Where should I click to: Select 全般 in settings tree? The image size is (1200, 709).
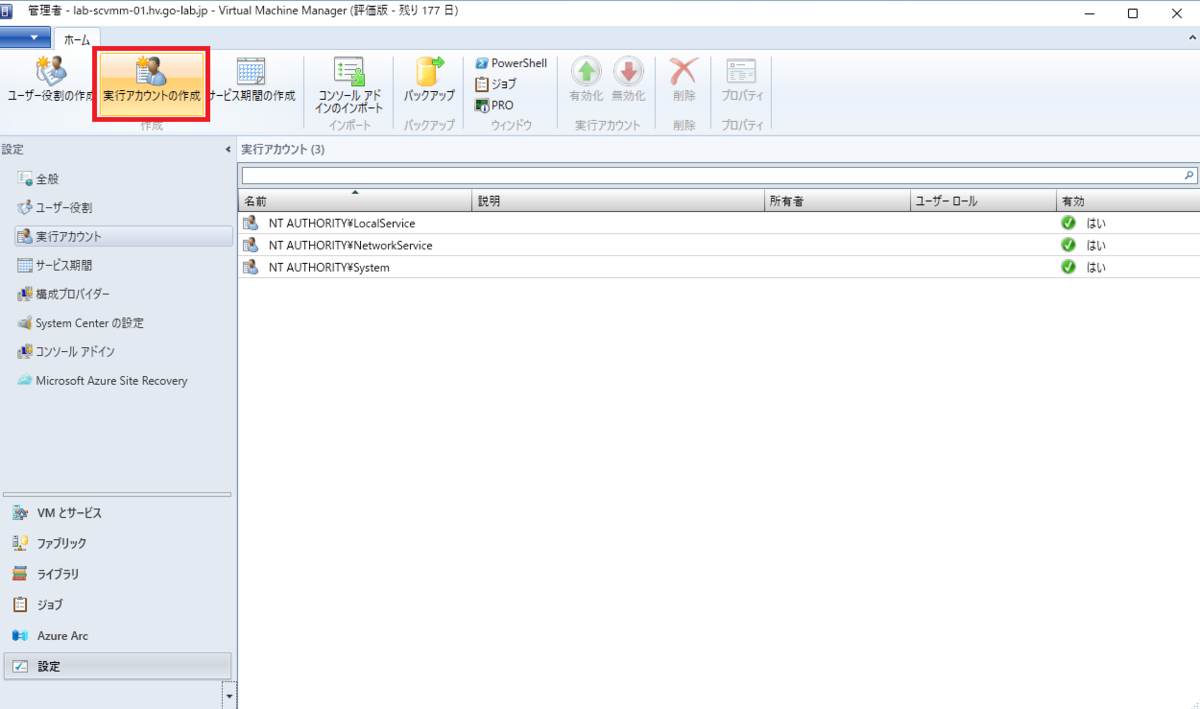pos(47,179)
